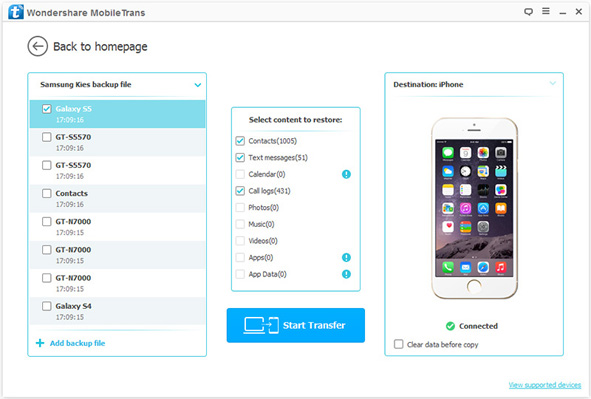Click the info icon next to Apps
The image size is (591, 399).
pyautogui.click(x=346, y=257)
